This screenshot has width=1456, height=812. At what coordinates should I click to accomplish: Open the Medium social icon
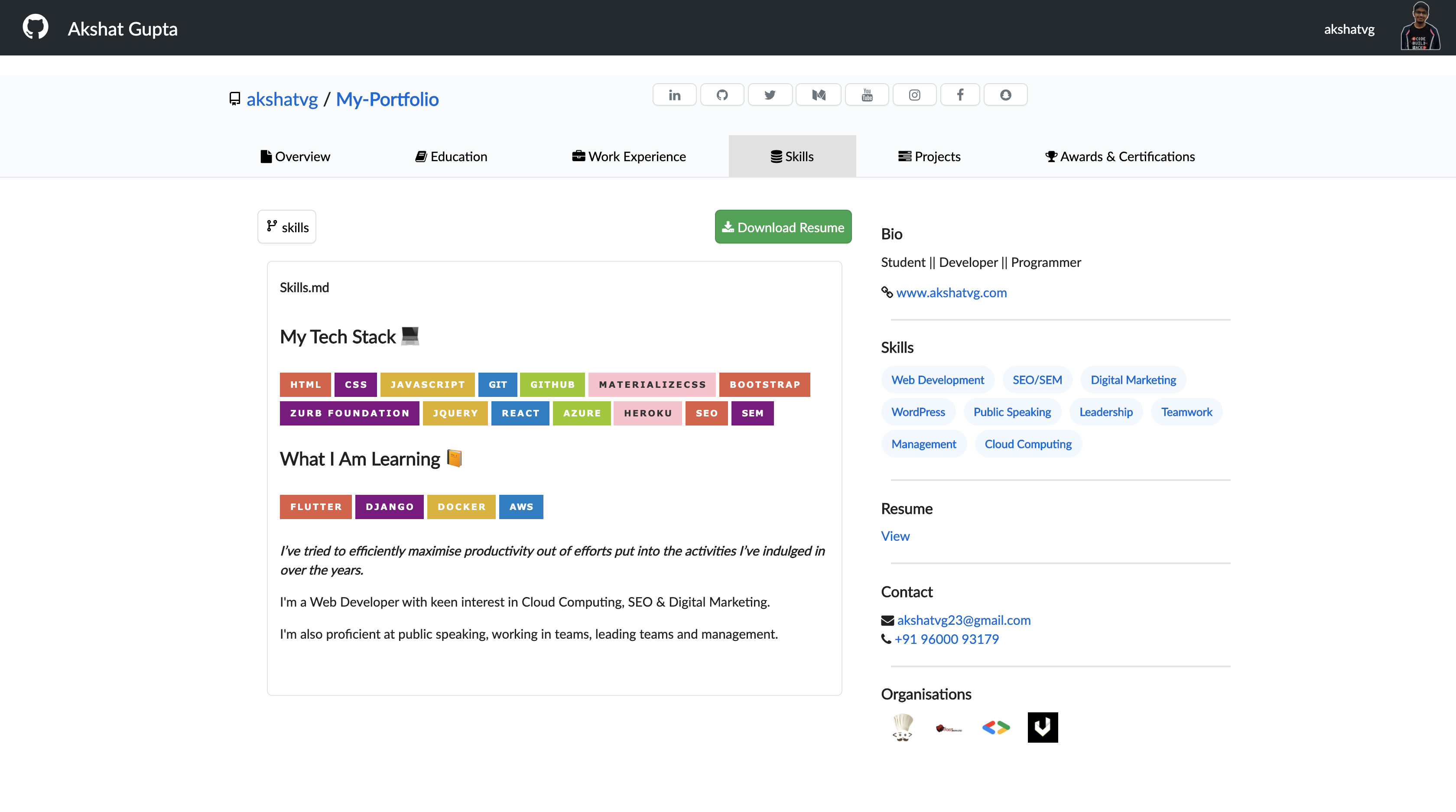[x=819, y=95]
